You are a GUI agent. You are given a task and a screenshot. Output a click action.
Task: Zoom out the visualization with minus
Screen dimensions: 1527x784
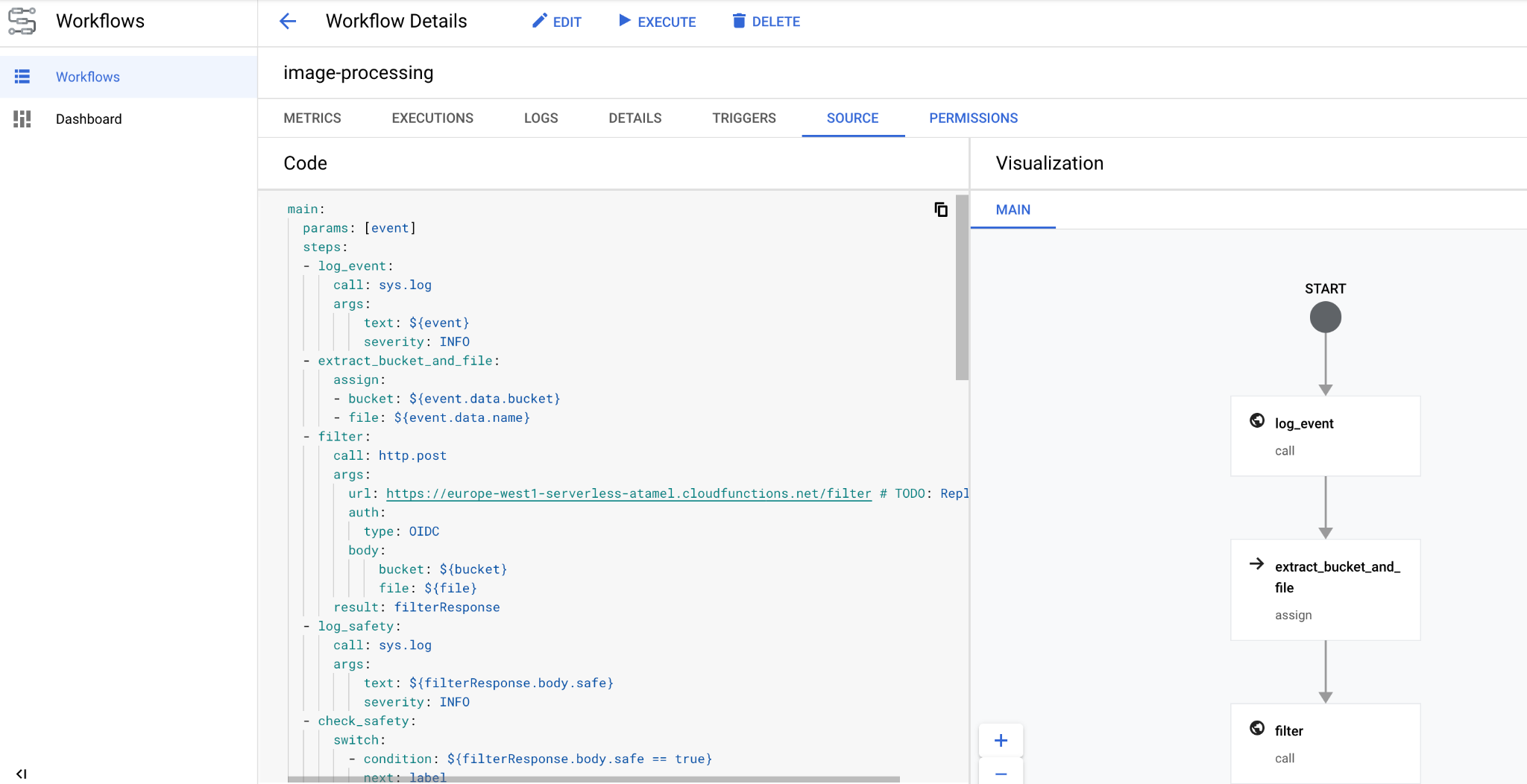[x=1001, y=774]
